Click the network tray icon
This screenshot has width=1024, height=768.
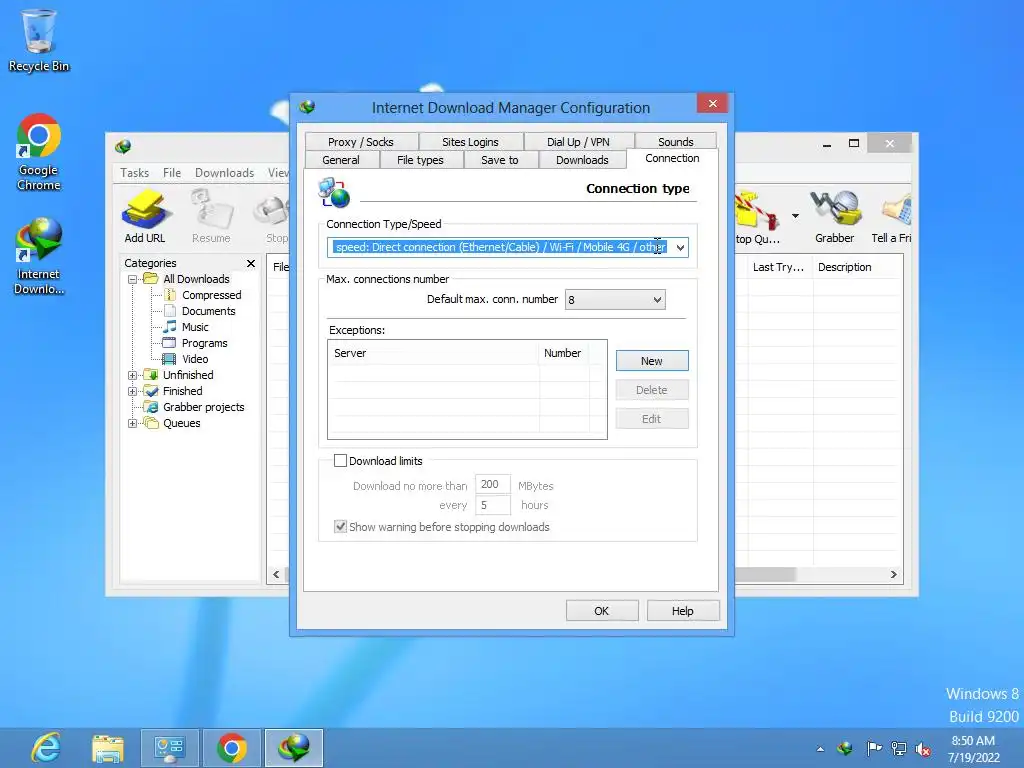click(899, 748)
